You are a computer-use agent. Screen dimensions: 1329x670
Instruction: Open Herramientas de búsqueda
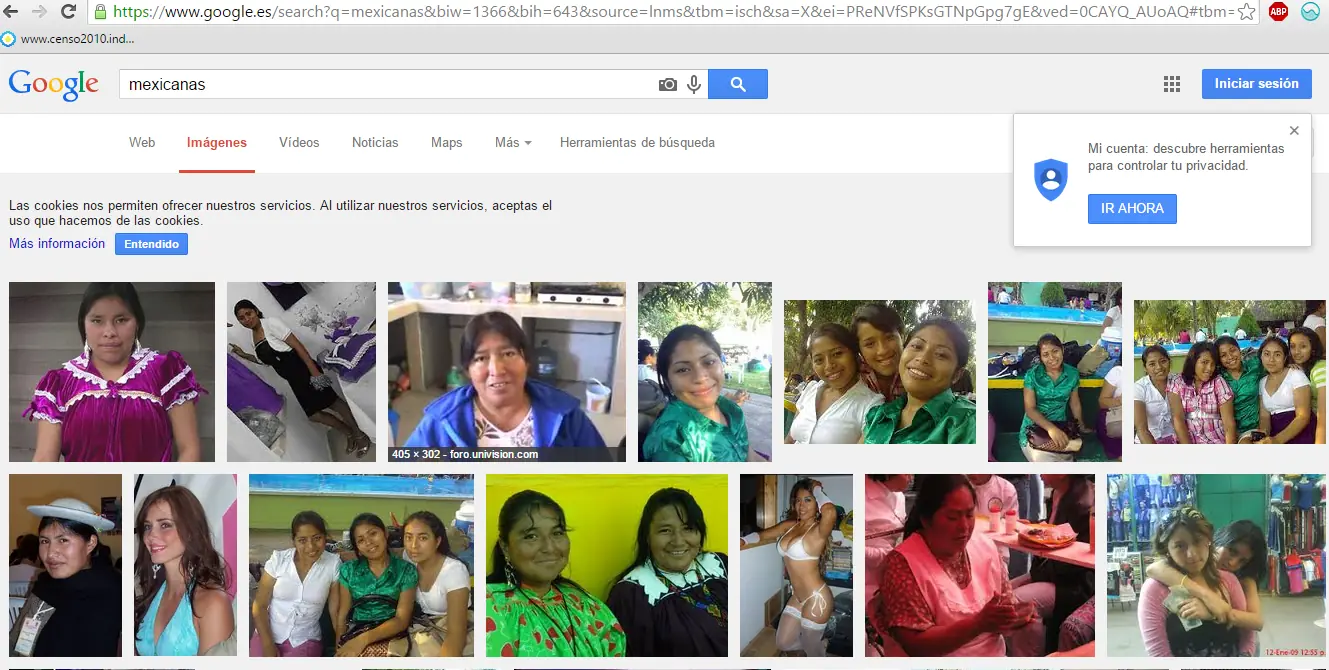click(637, 143)
